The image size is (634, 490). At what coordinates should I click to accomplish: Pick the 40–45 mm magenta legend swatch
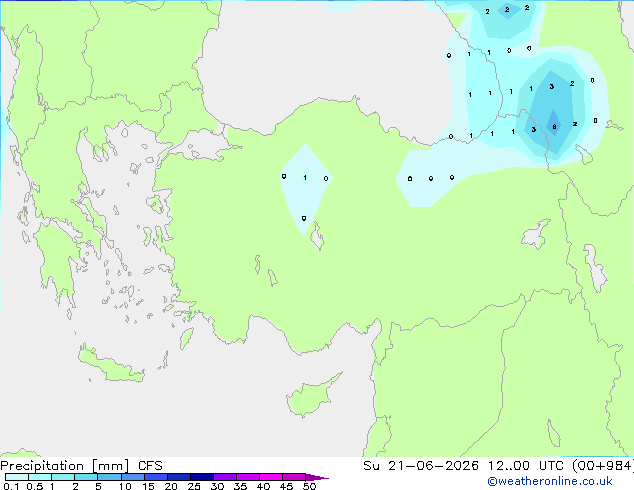coord(271,477)
